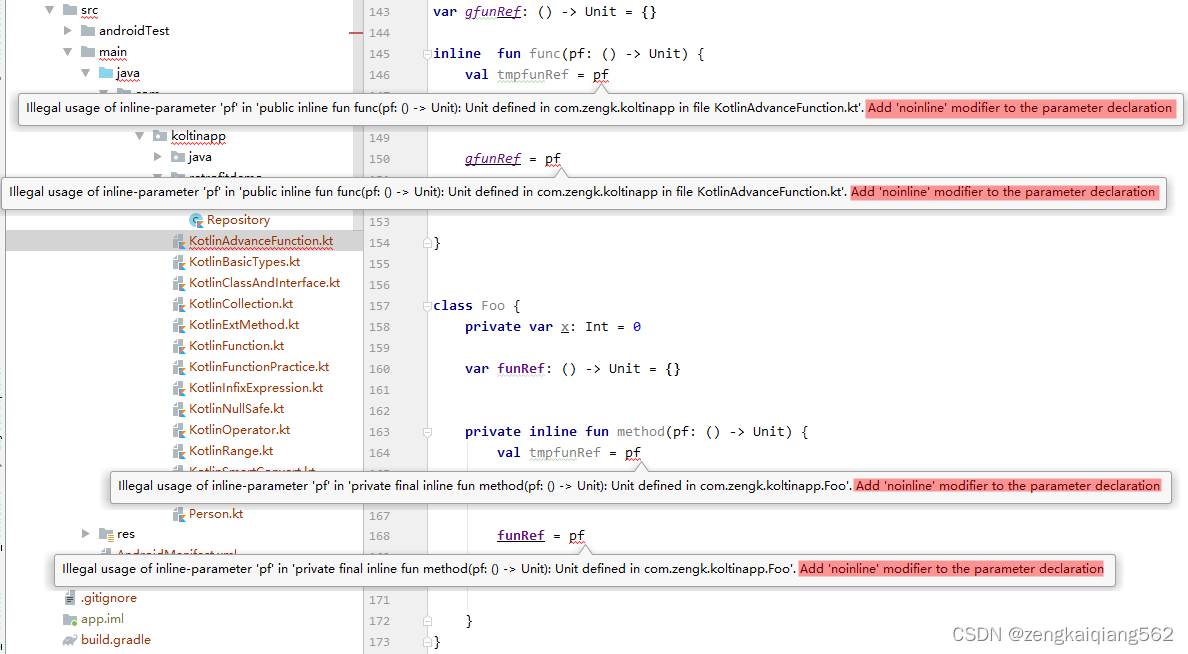Click the blue java source folder icon

pyautogui.click(x=106, y=73)
